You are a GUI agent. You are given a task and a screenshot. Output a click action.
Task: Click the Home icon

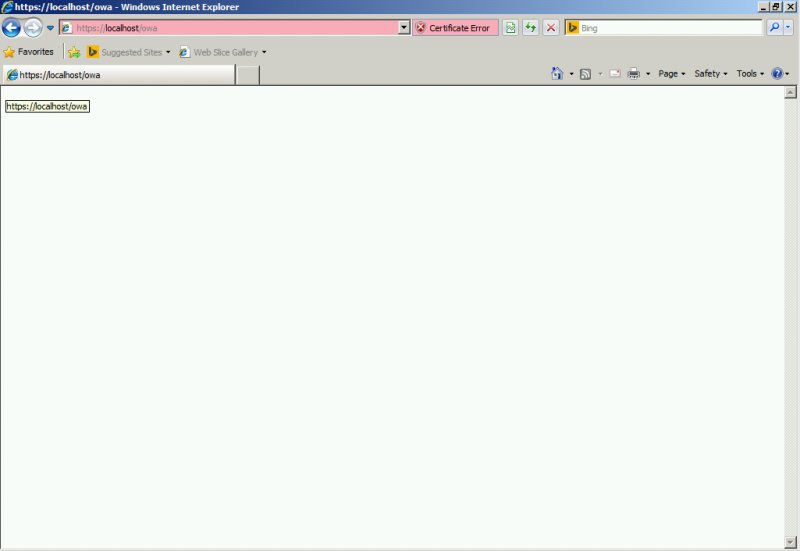(557, 73)
